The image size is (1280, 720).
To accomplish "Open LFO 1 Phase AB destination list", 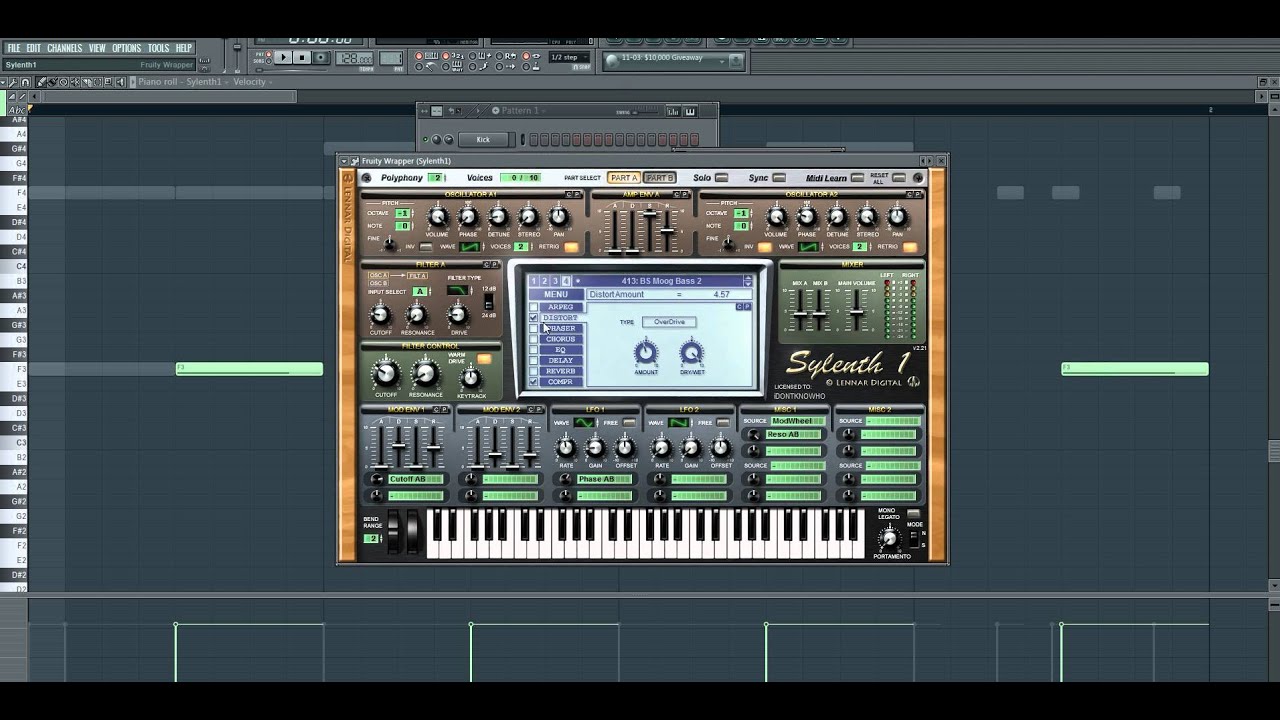I will pos(604,479).
